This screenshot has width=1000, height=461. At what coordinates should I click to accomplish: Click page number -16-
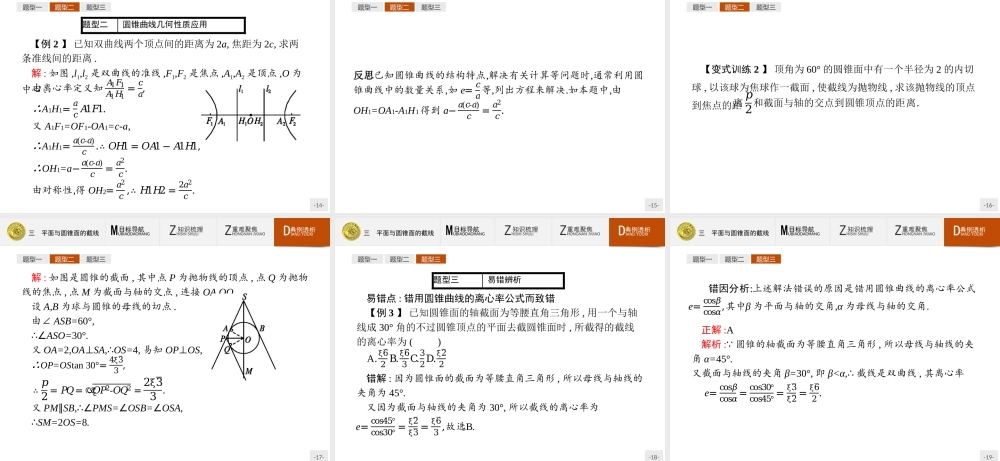pos(989,205)
